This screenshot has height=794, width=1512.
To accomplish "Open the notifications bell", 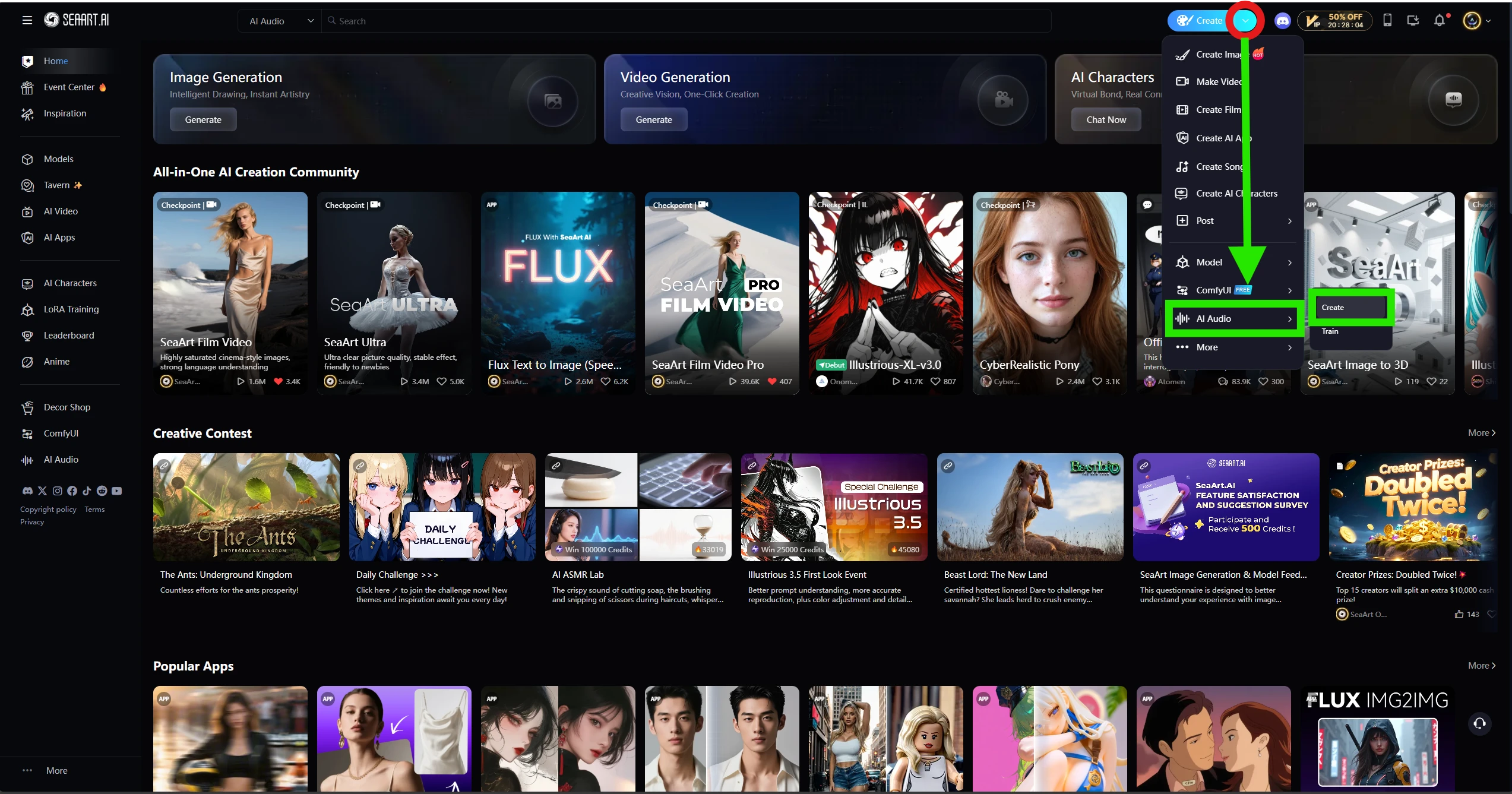I will tap(1440, 21).
